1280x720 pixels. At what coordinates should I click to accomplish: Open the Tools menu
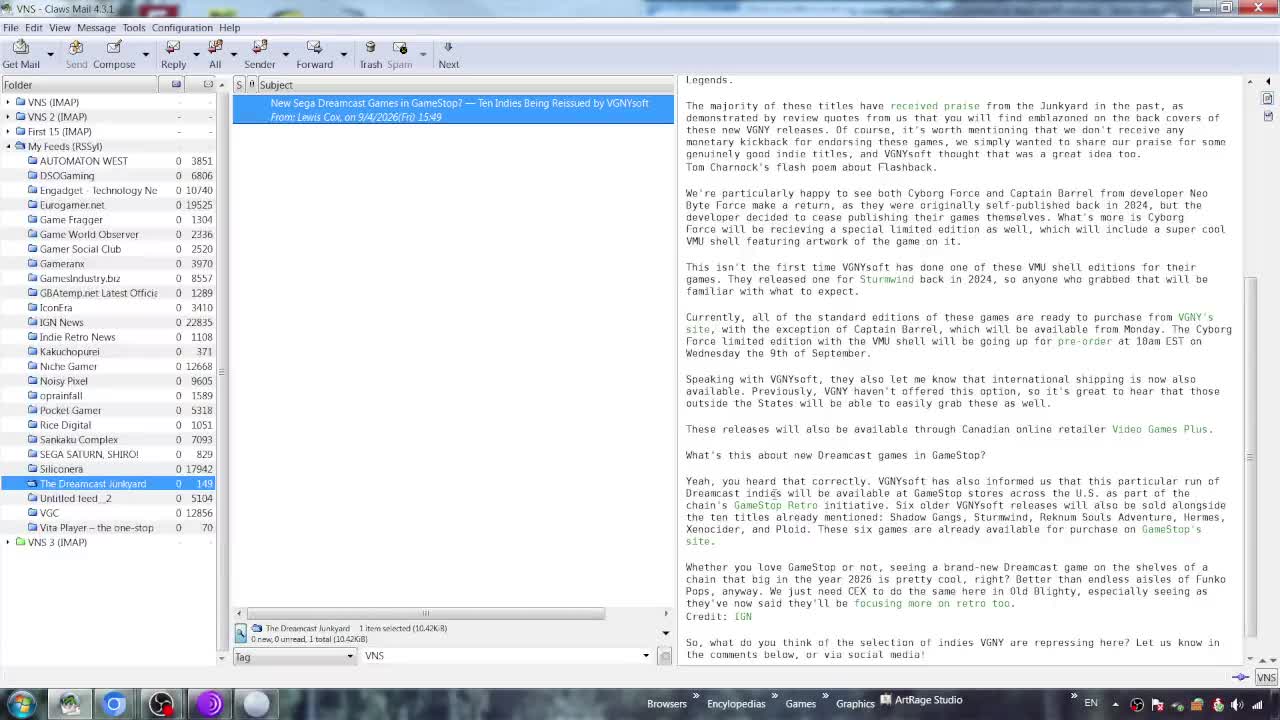coord(134,27)
